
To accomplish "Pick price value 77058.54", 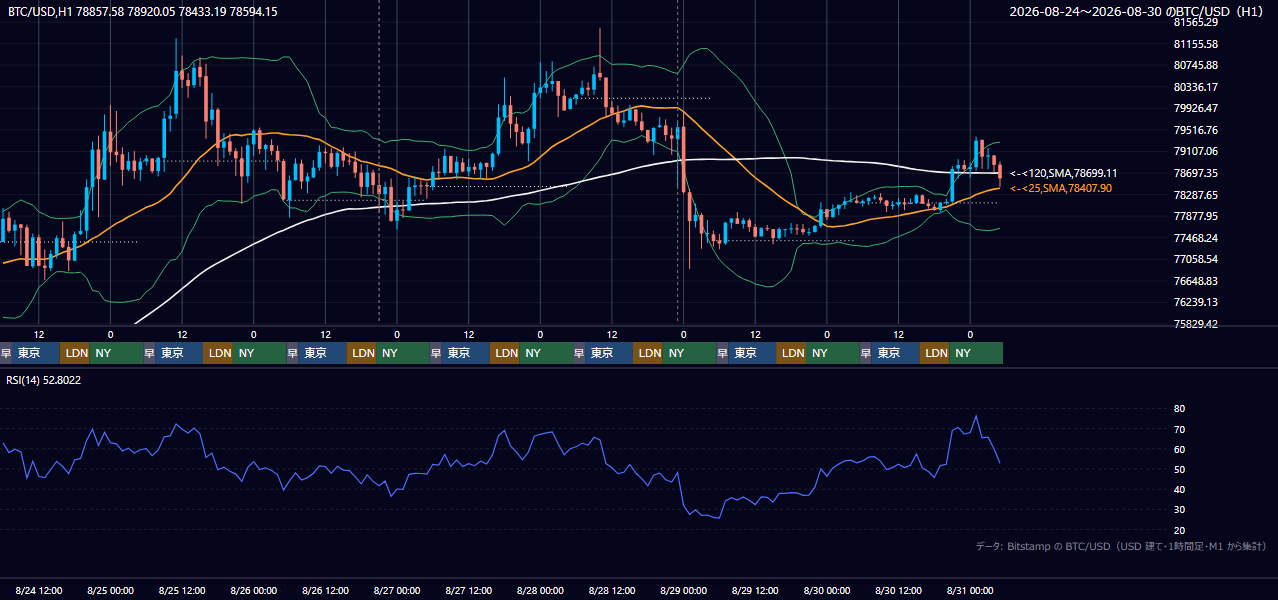I will (x=1195, y=259).
